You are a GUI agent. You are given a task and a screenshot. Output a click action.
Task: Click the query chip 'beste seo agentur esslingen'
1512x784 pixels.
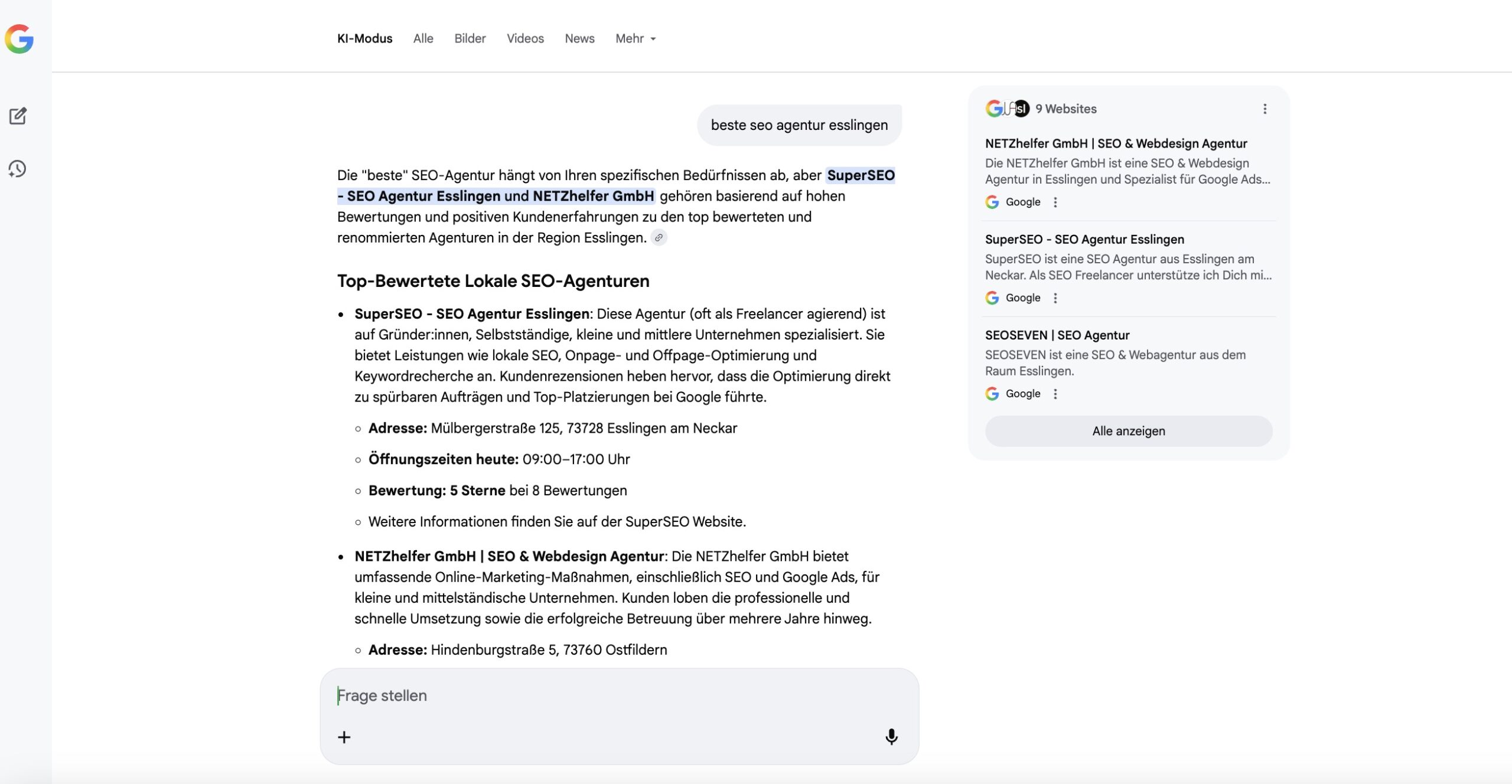(x=799, y=125)
